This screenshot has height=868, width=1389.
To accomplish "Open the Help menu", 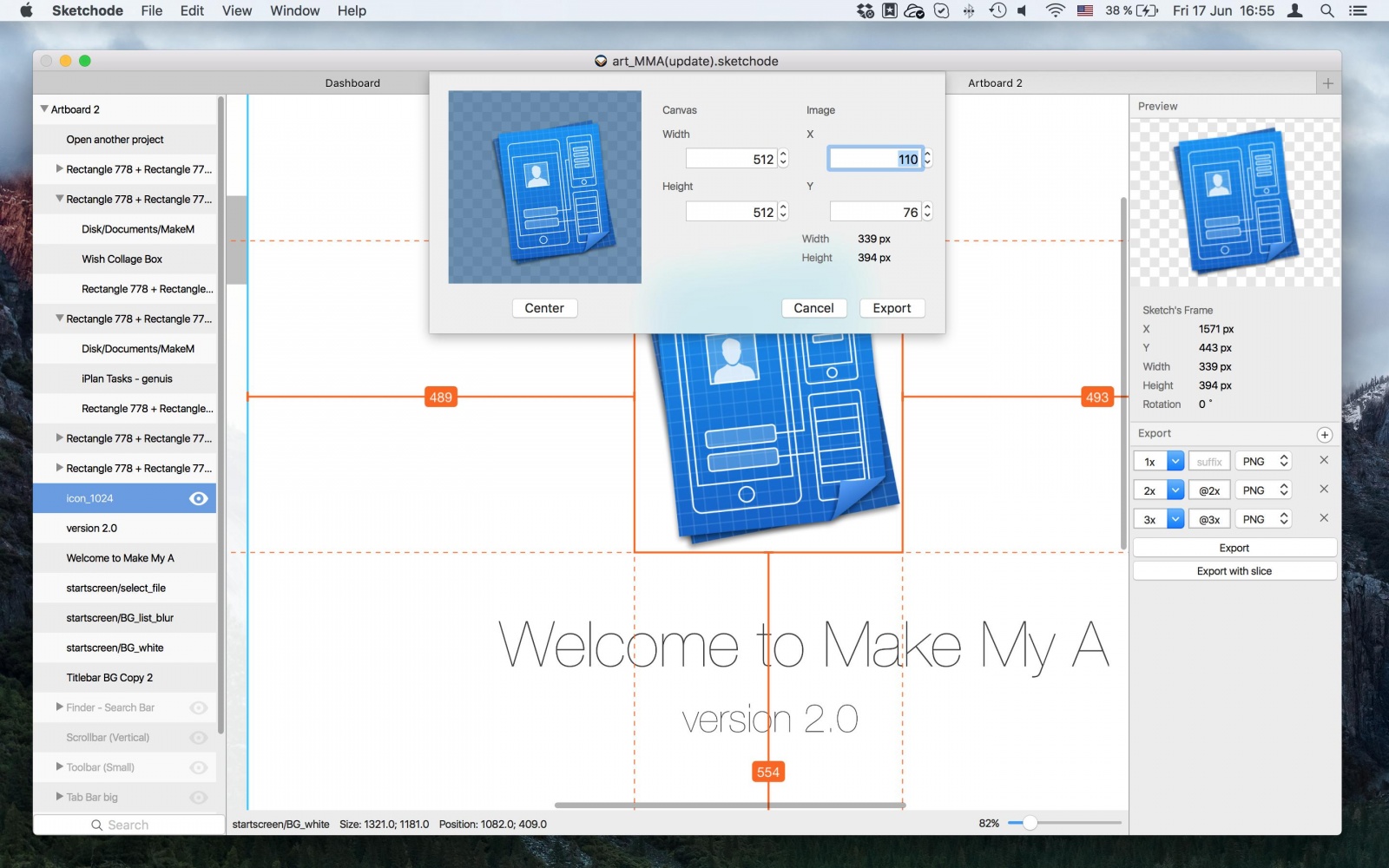I will coord(352,10).
